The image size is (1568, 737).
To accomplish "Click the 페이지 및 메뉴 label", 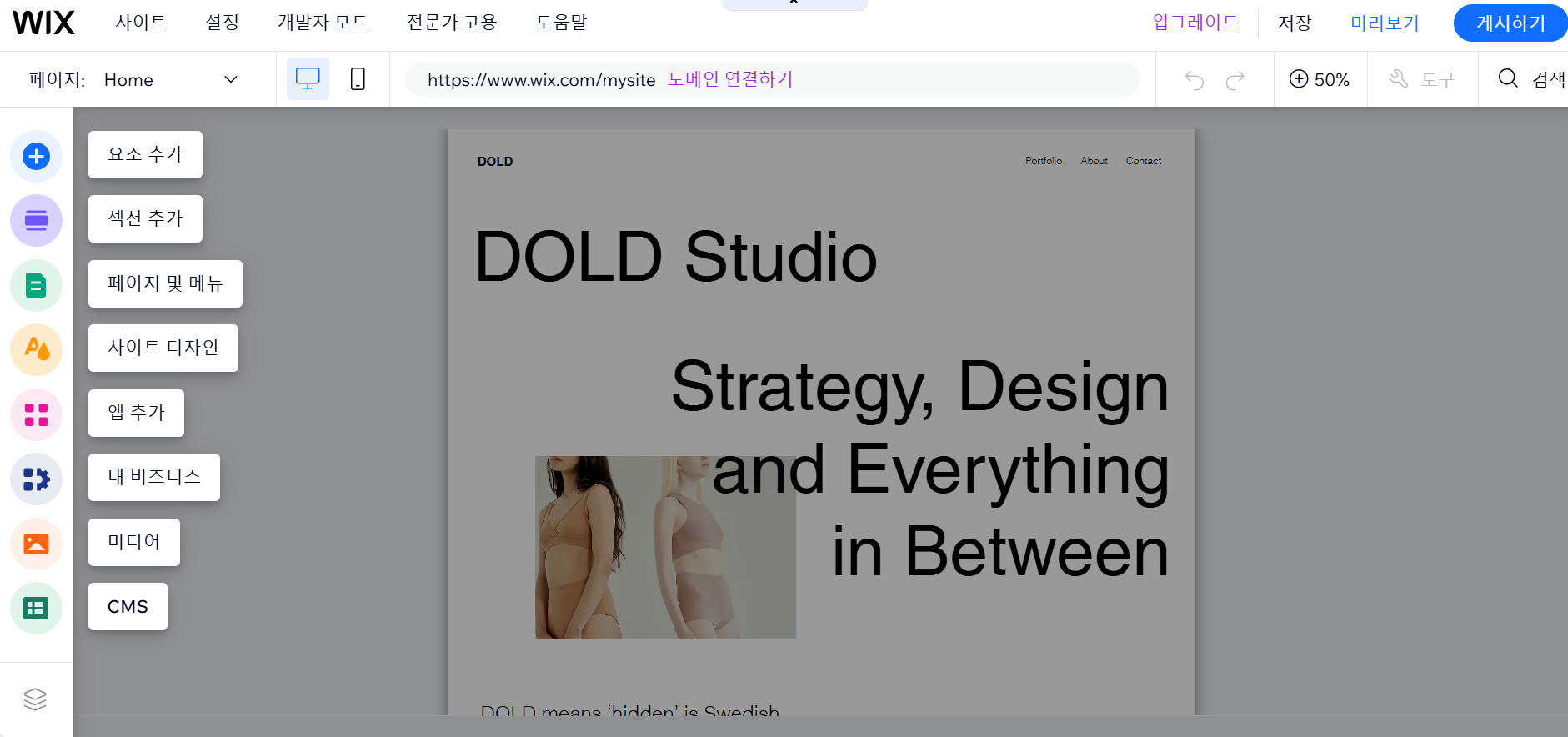I will [165, 283].
